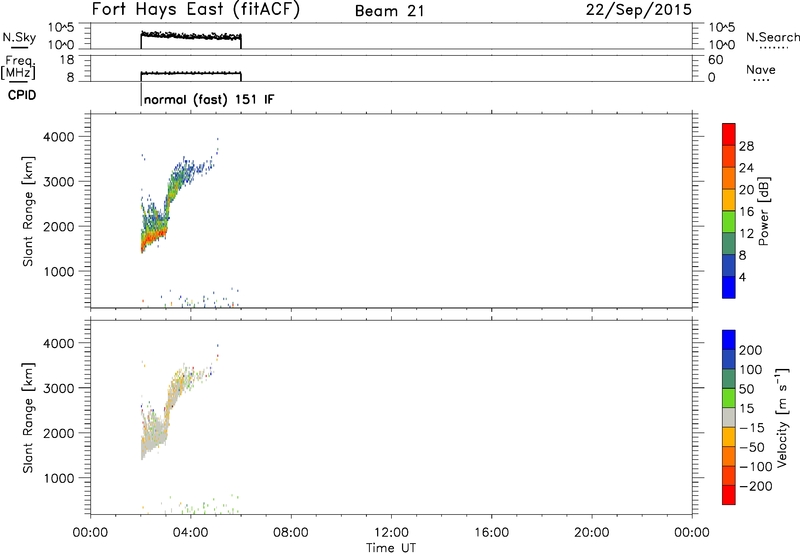
Task: Click the 'N.Sky' legend label
Action: click(19, 37)
